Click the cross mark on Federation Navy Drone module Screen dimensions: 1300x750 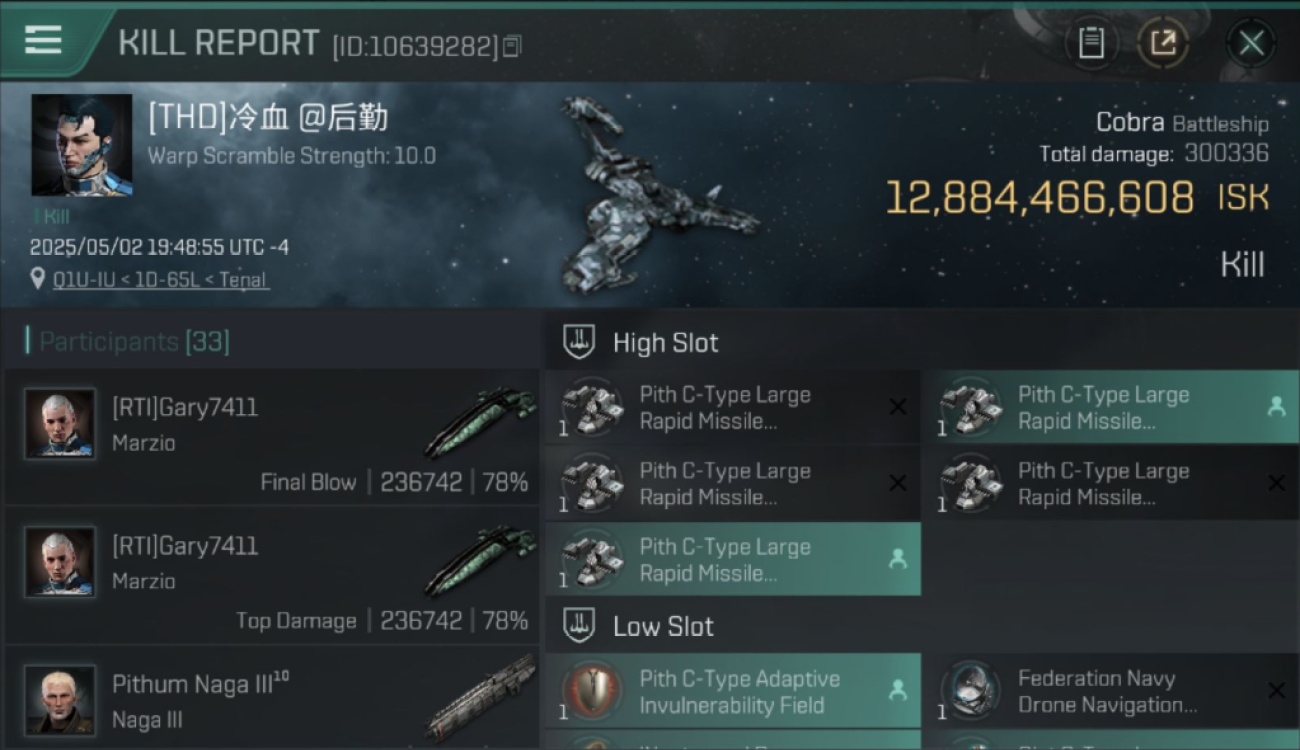pos(1276,691)
